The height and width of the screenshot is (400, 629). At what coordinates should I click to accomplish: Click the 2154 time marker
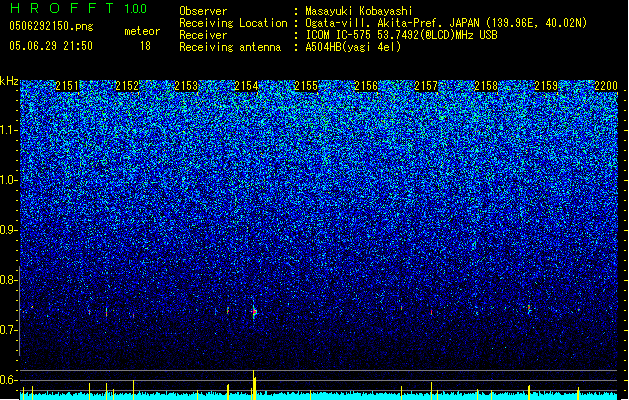click(246, 86)
